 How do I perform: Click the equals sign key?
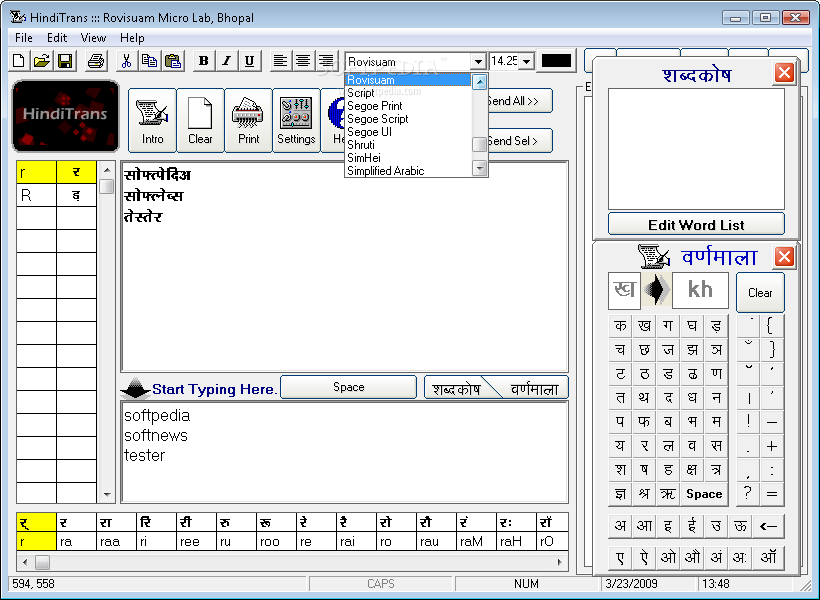pyautogui.click(x=771, y=493)
